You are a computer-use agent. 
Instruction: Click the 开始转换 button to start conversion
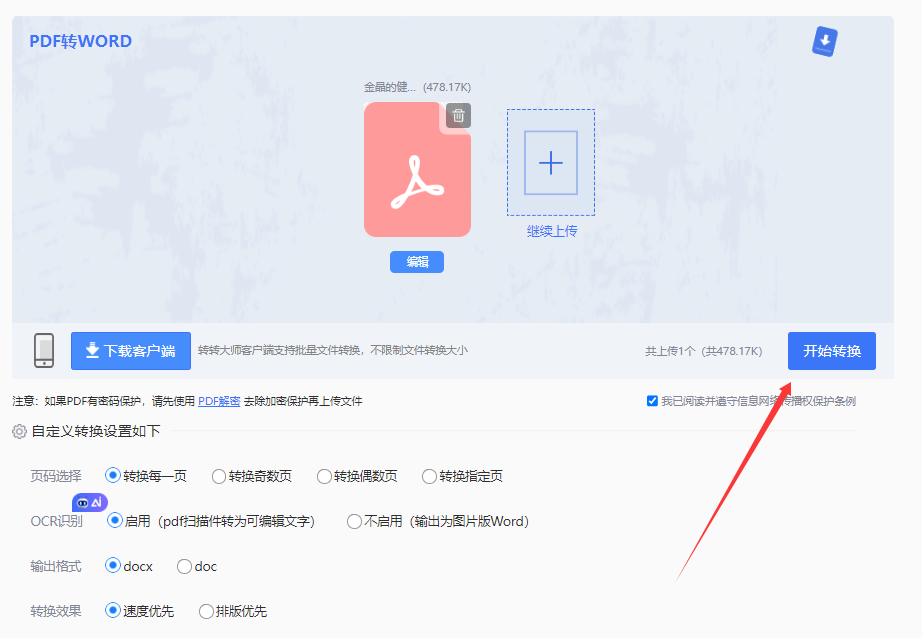coord(831,350)
